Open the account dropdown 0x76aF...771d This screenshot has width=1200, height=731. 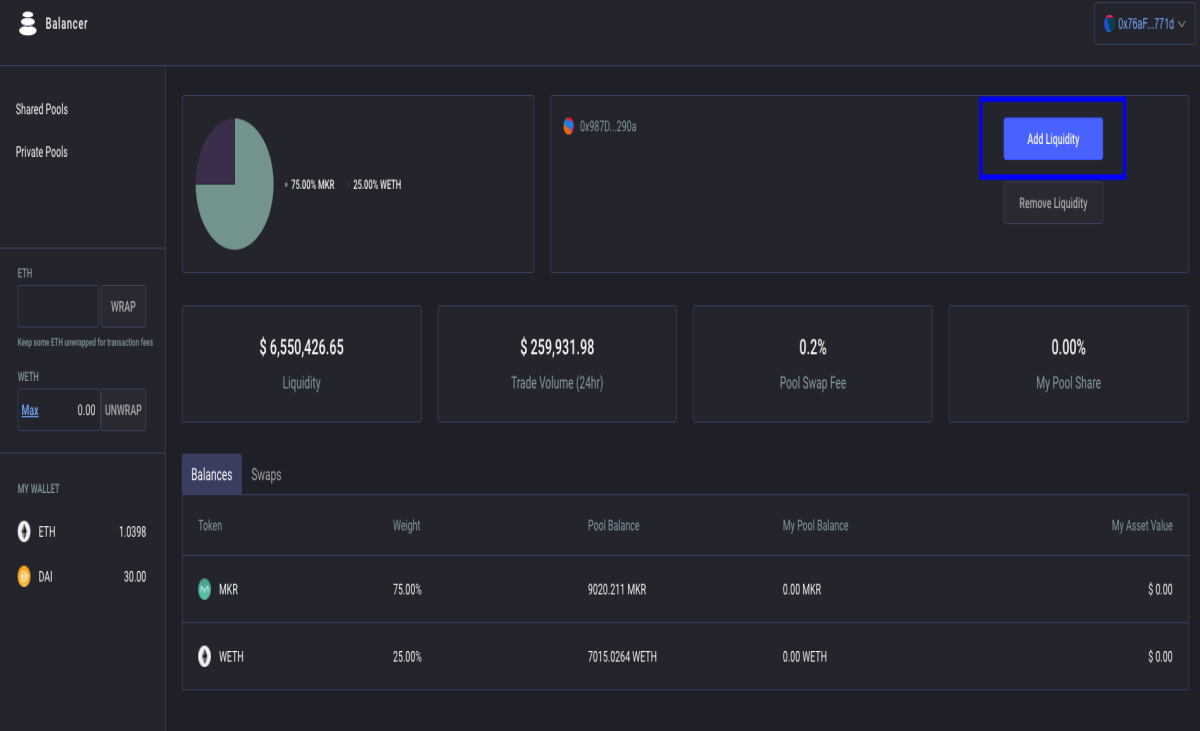coord(1144,23)
